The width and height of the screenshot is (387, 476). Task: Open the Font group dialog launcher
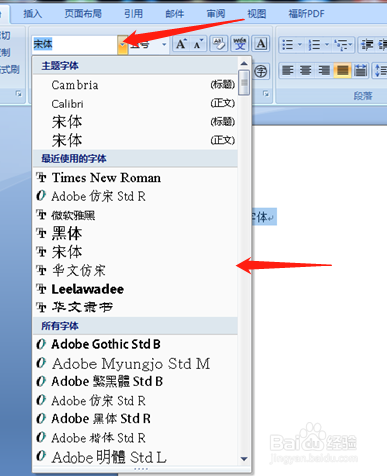266,94
